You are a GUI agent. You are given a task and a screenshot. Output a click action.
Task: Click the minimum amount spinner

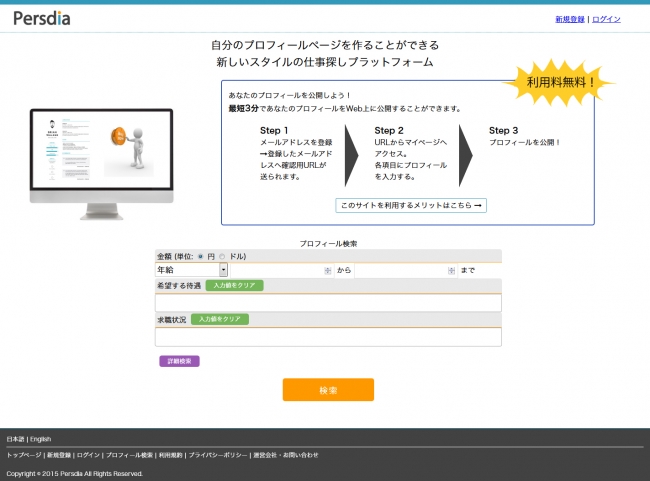327,270
